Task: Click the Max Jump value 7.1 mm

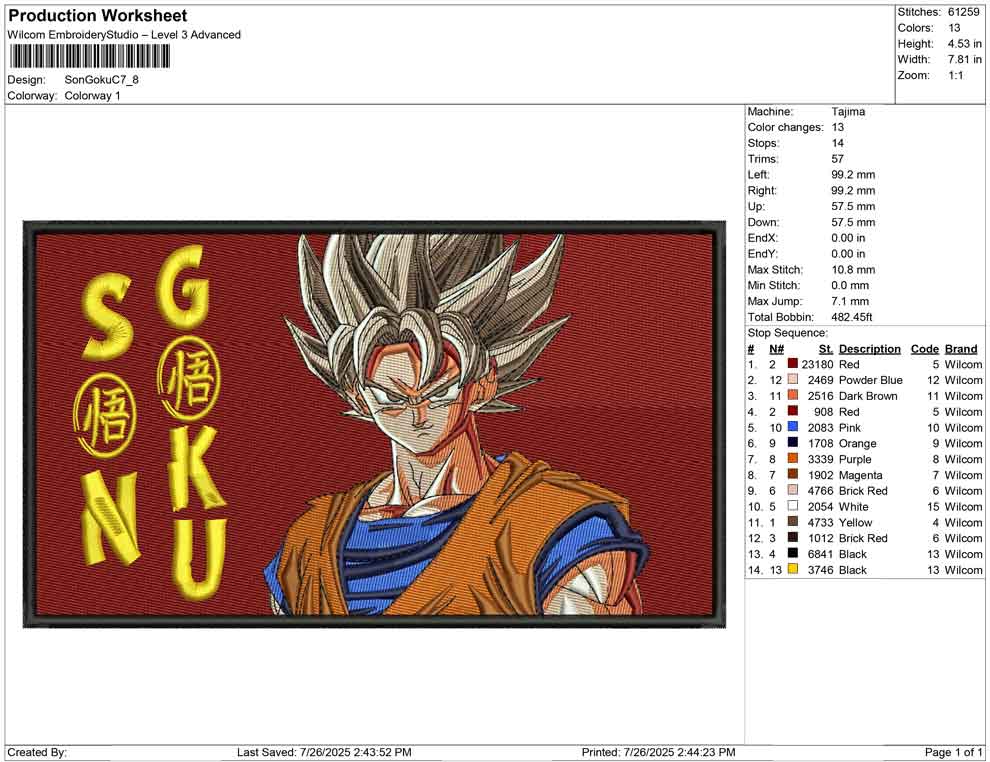Action: [x=850, y=301]
